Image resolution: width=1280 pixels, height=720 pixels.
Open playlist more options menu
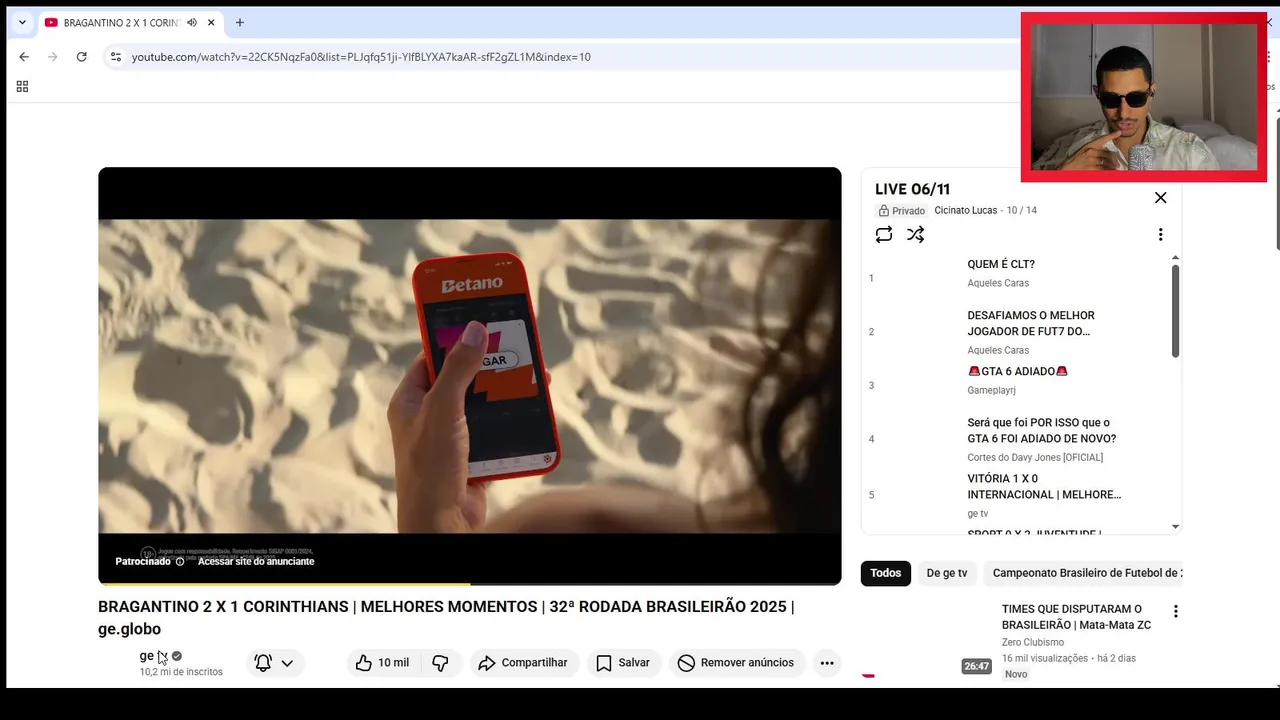point(1160,234)
